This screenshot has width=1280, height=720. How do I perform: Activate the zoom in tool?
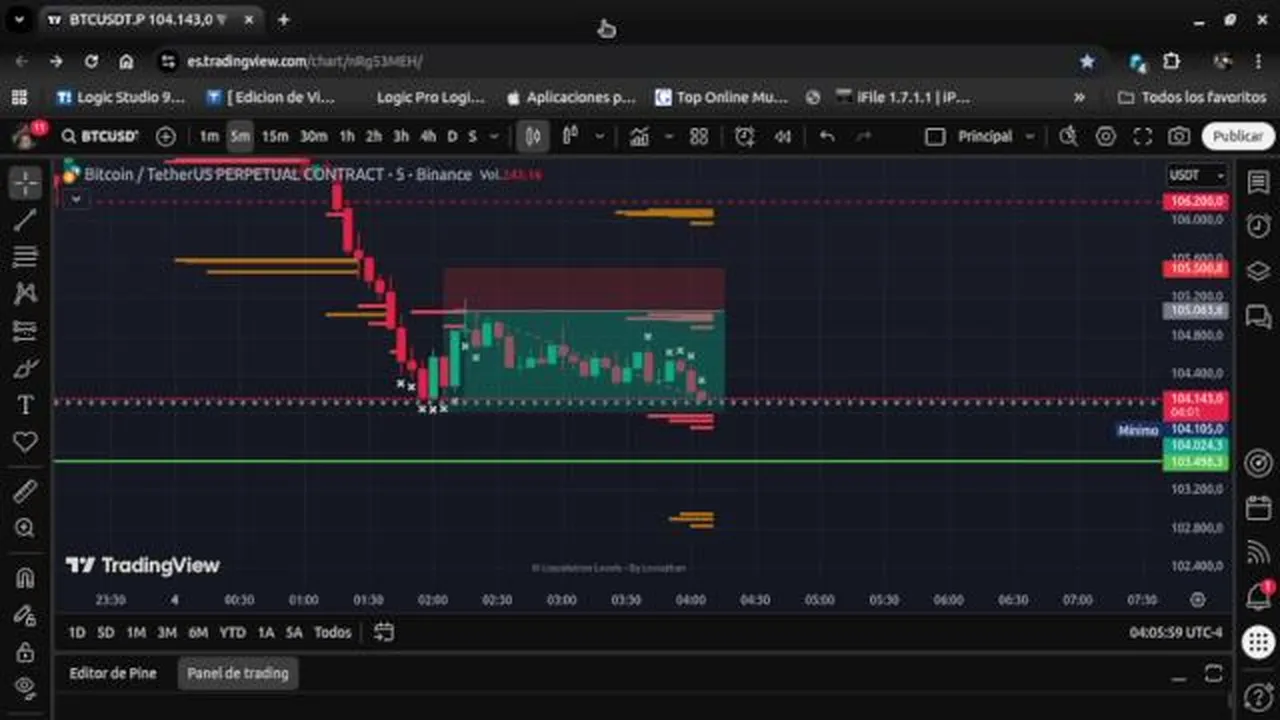(x=25, y=528)
